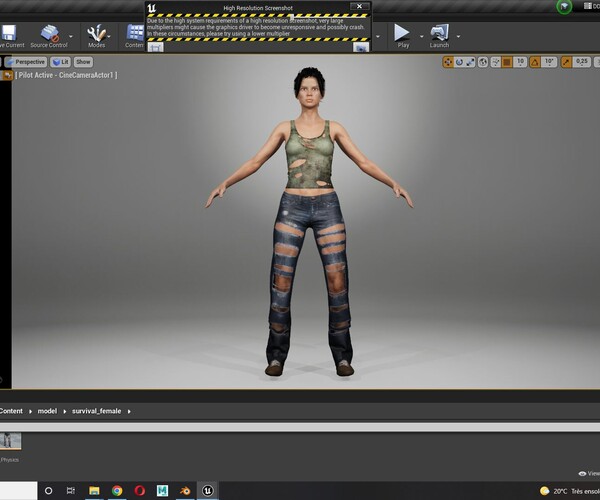Screen dimensions: 600x500
Task: Expand the Source Control dropdown arrow
Action: 71,36
